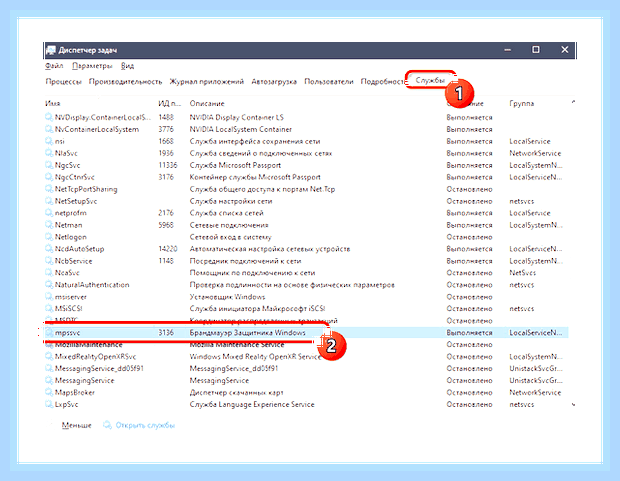This screenshot has height=481, width=620.
Task: Click the Открыть службы link
Action: 145,425
